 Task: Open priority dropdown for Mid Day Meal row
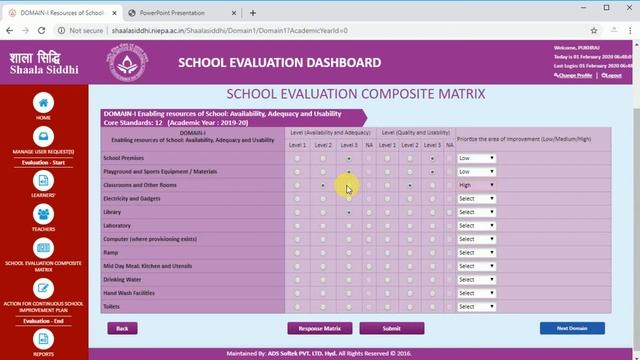click(x=476, y=266)
